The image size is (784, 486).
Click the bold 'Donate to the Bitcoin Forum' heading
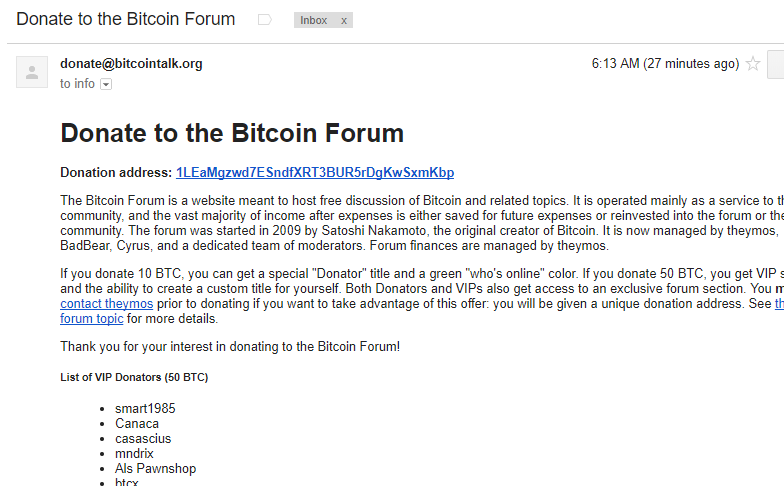[232, 133]
